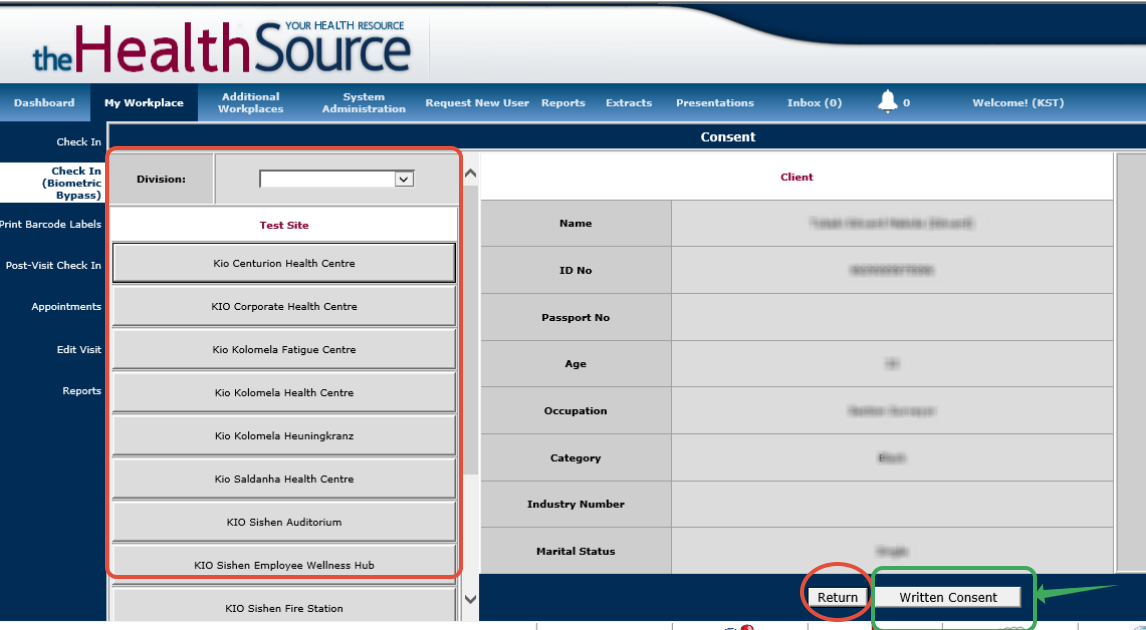Click the Return button

coord(838,597)
